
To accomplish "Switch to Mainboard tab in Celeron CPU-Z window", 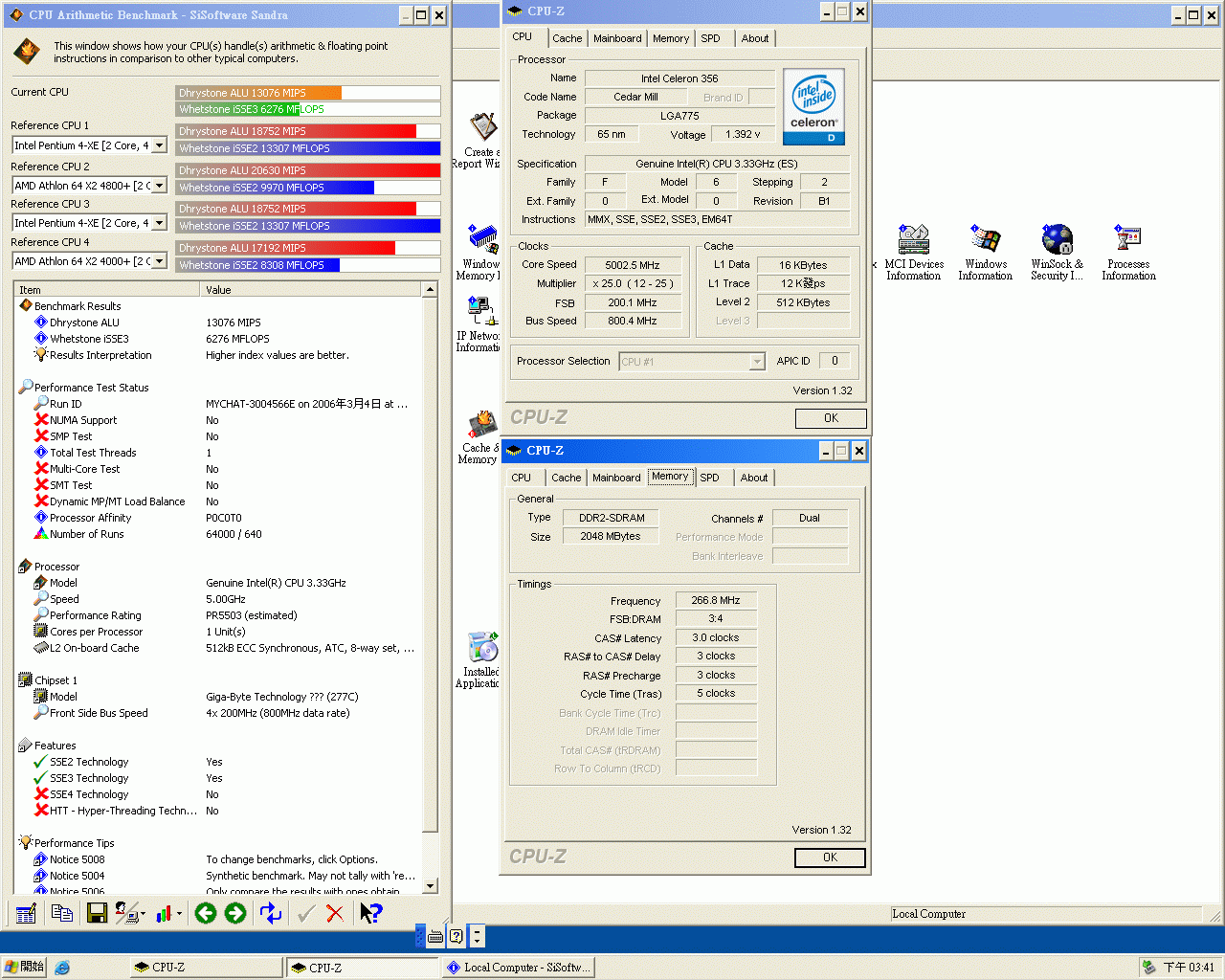I will click(x=617, y=38).
